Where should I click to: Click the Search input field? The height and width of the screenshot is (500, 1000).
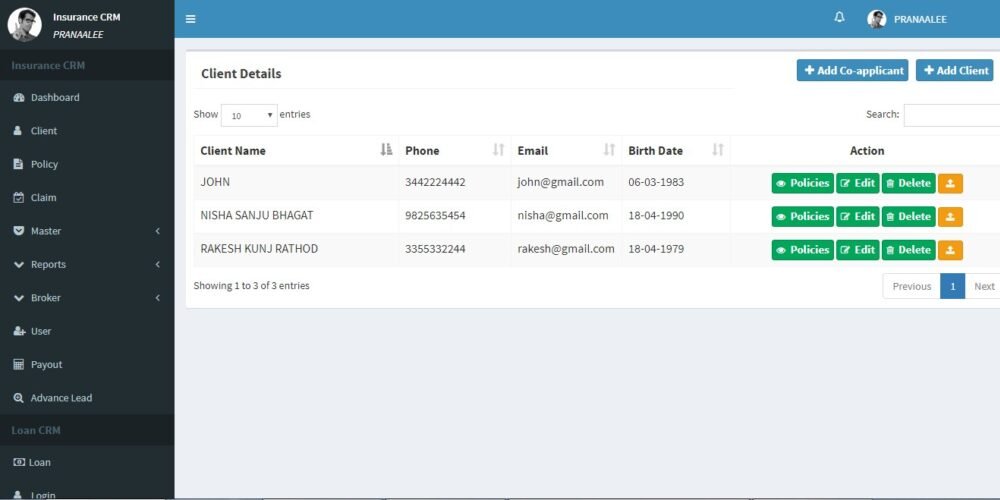(951, 115)
